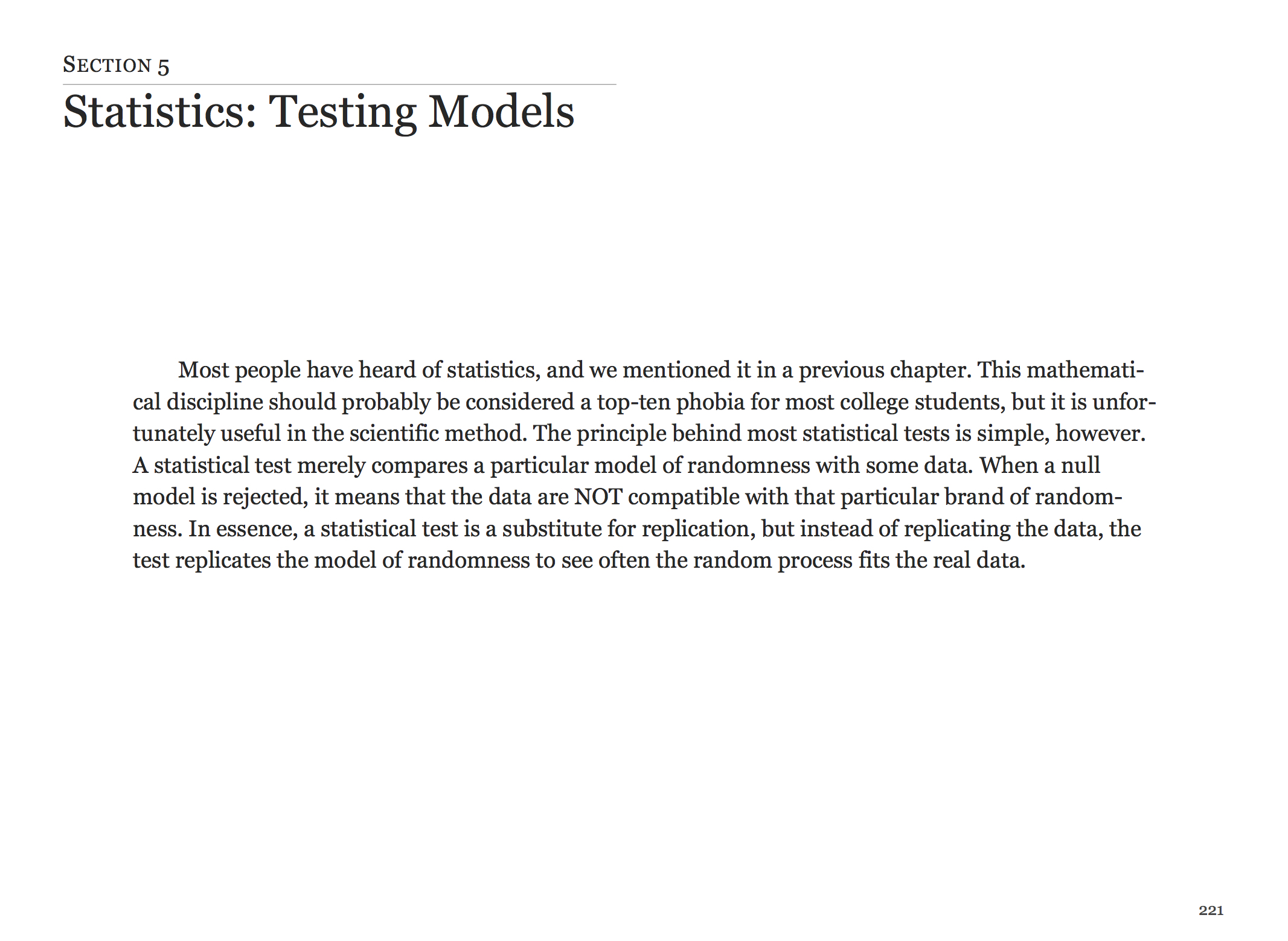Click the capitalized word "NOT"
Viewport: 1288px width, 941px height.
[598, 497]
